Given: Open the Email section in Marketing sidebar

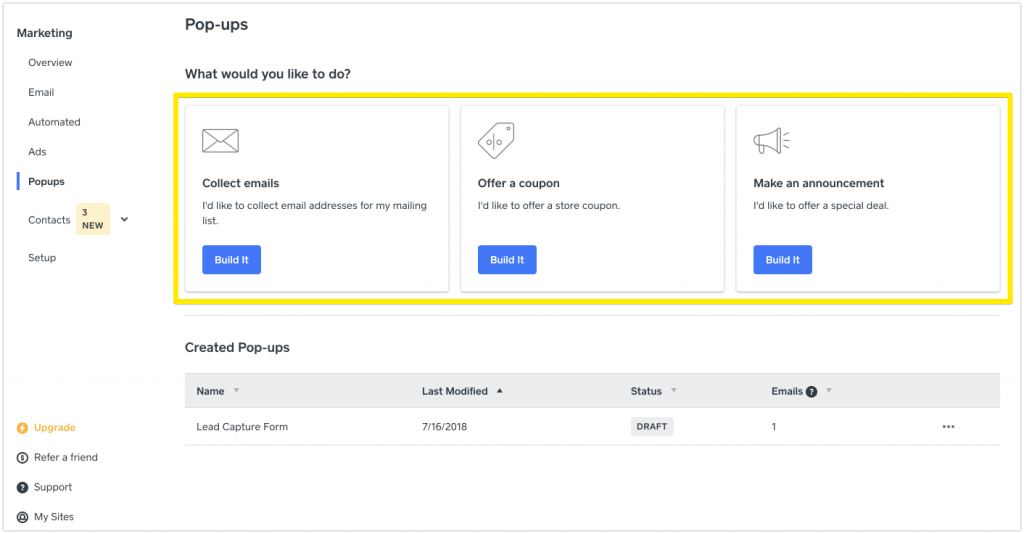Looking at the screenshot, I should [41, 92].
